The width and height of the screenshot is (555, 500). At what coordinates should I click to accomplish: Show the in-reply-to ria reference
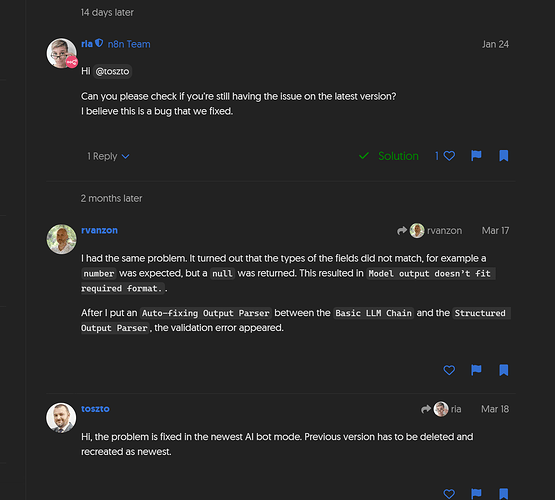(x=441, y=409)
